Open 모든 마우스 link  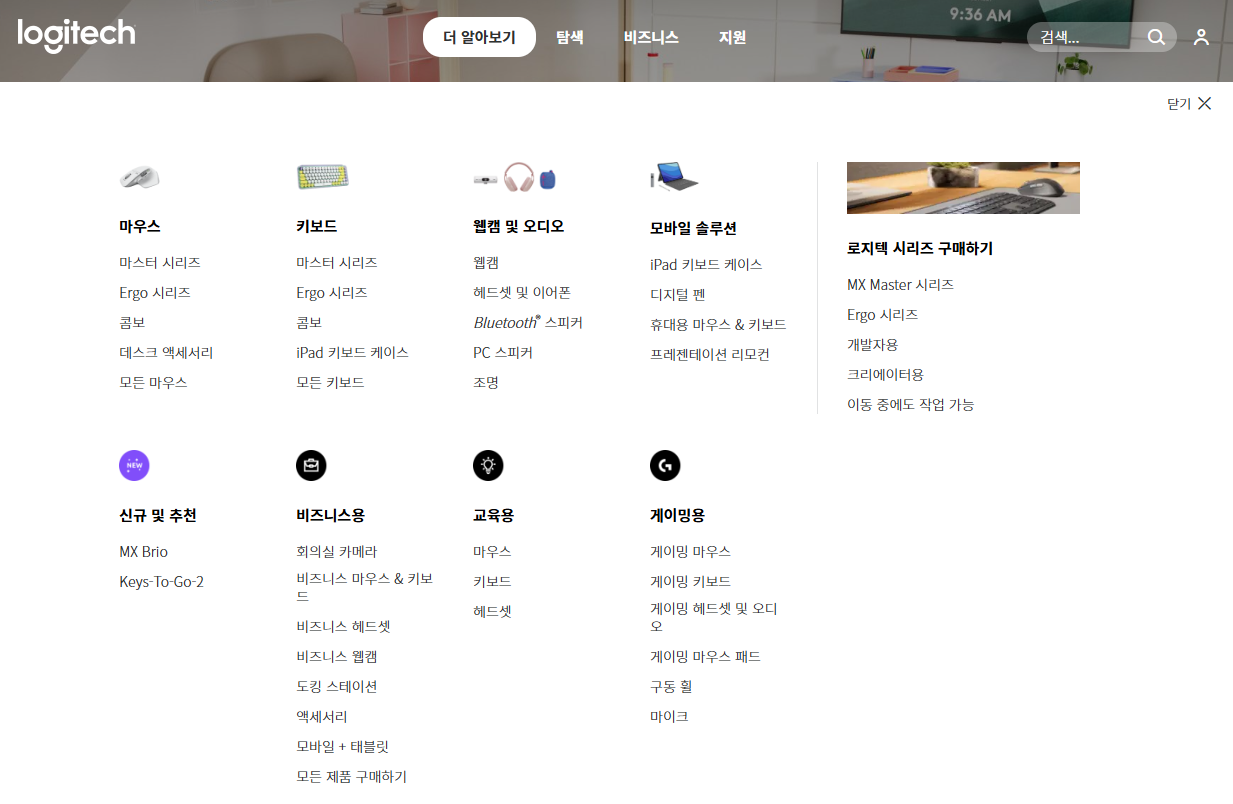153,382
